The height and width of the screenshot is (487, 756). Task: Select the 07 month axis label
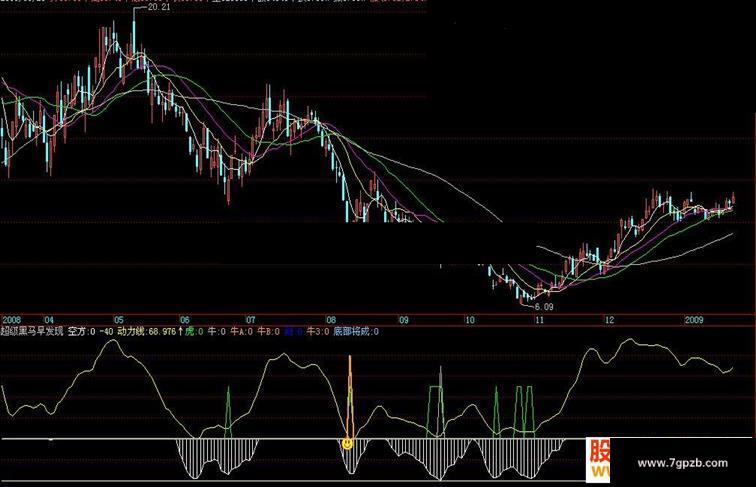click(x=250, y=320)
